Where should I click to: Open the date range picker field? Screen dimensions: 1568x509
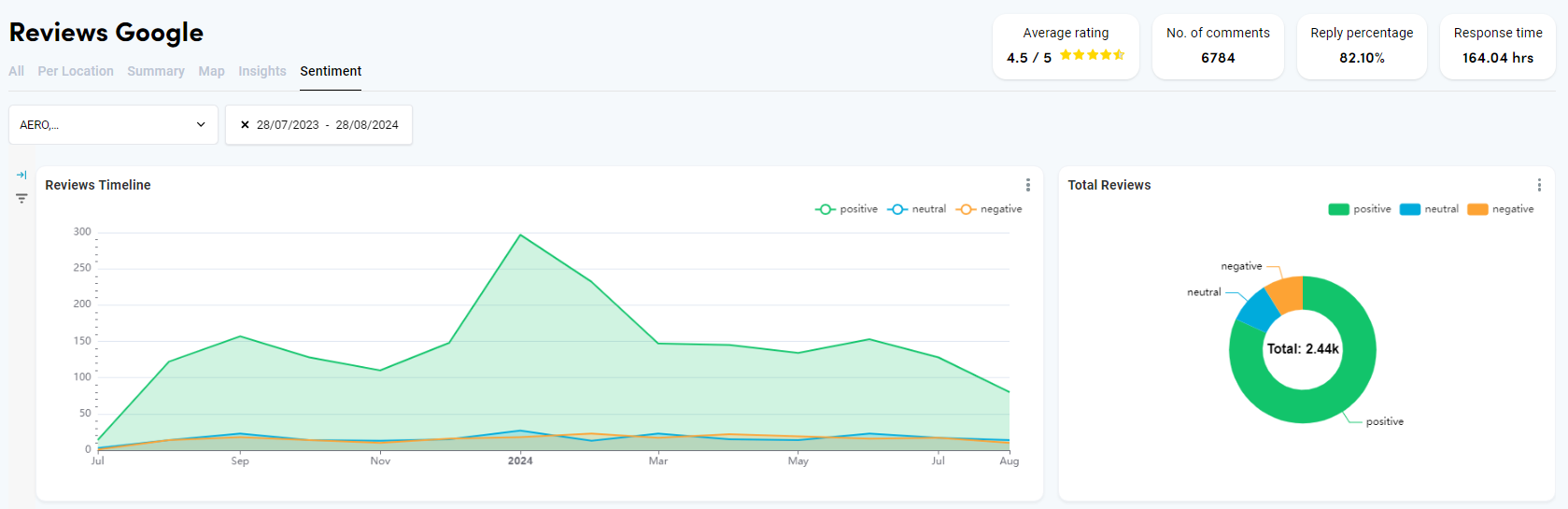[x=327, y=124]
